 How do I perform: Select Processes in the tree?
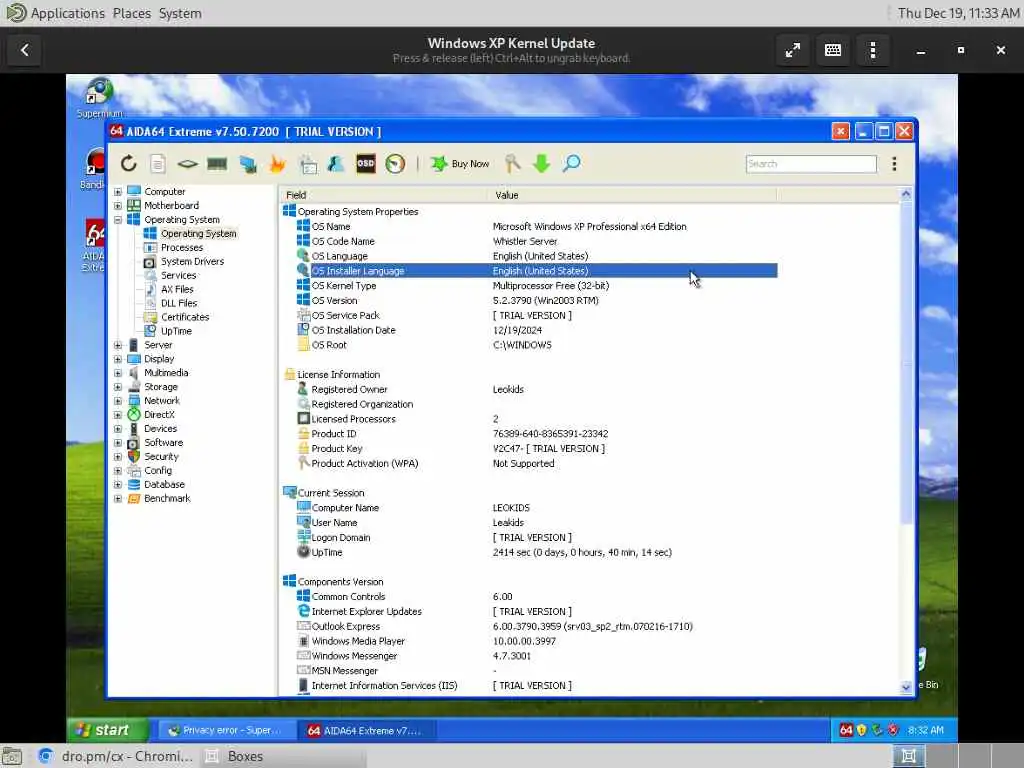(x=182, y=248)
